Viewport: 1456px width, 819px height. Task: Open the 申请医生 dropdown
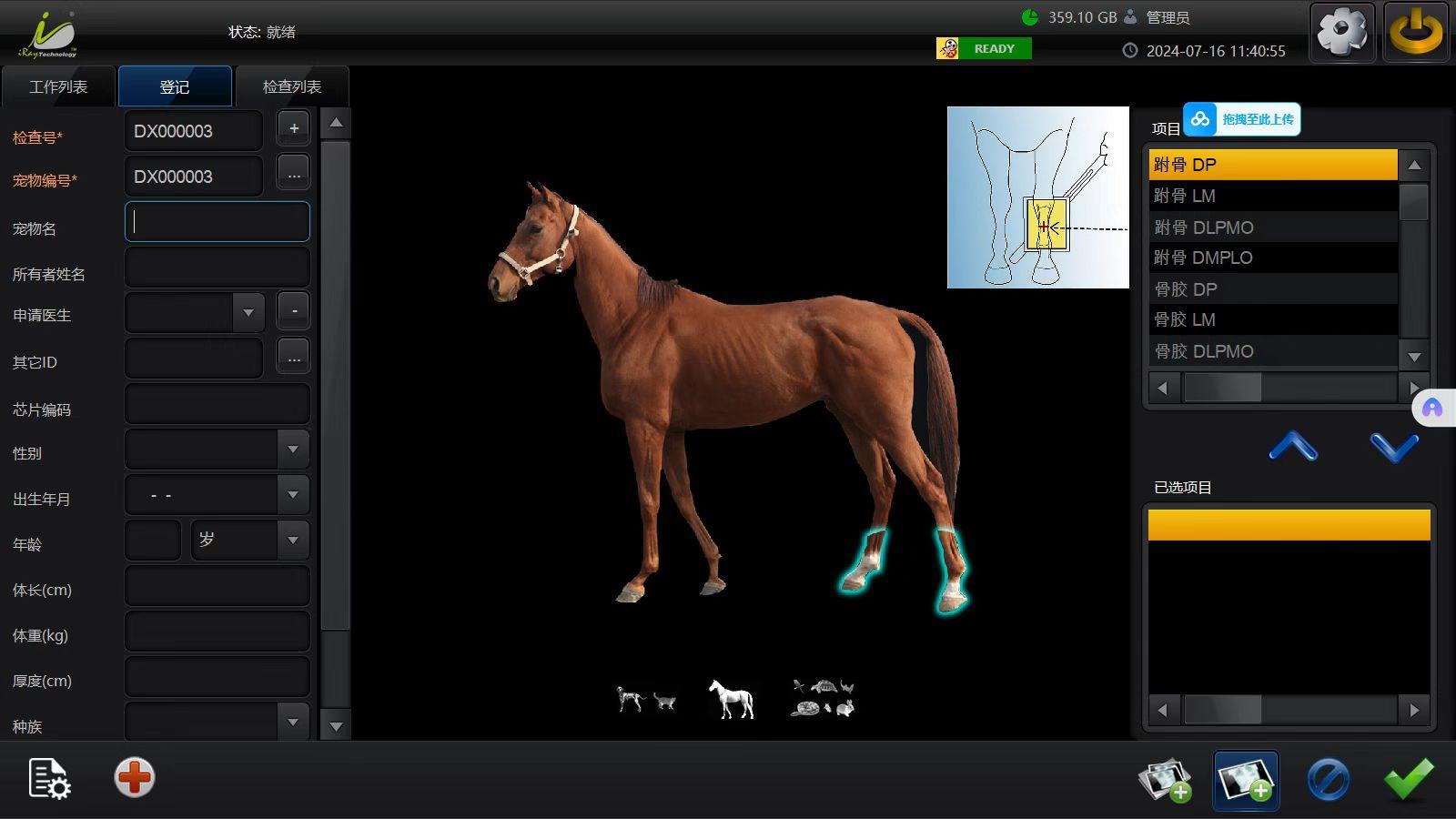pos(248,313)
